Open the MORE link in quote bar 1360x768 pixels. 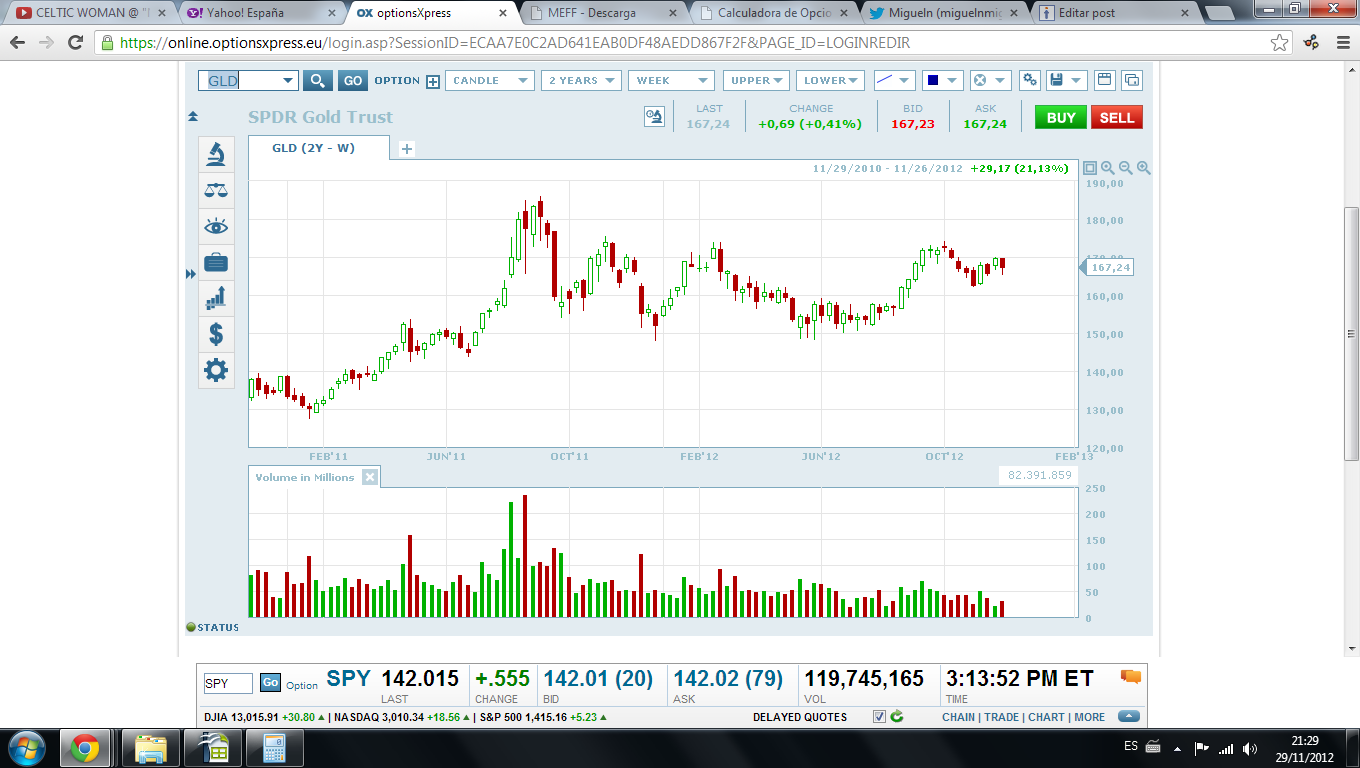[1090, 717]
